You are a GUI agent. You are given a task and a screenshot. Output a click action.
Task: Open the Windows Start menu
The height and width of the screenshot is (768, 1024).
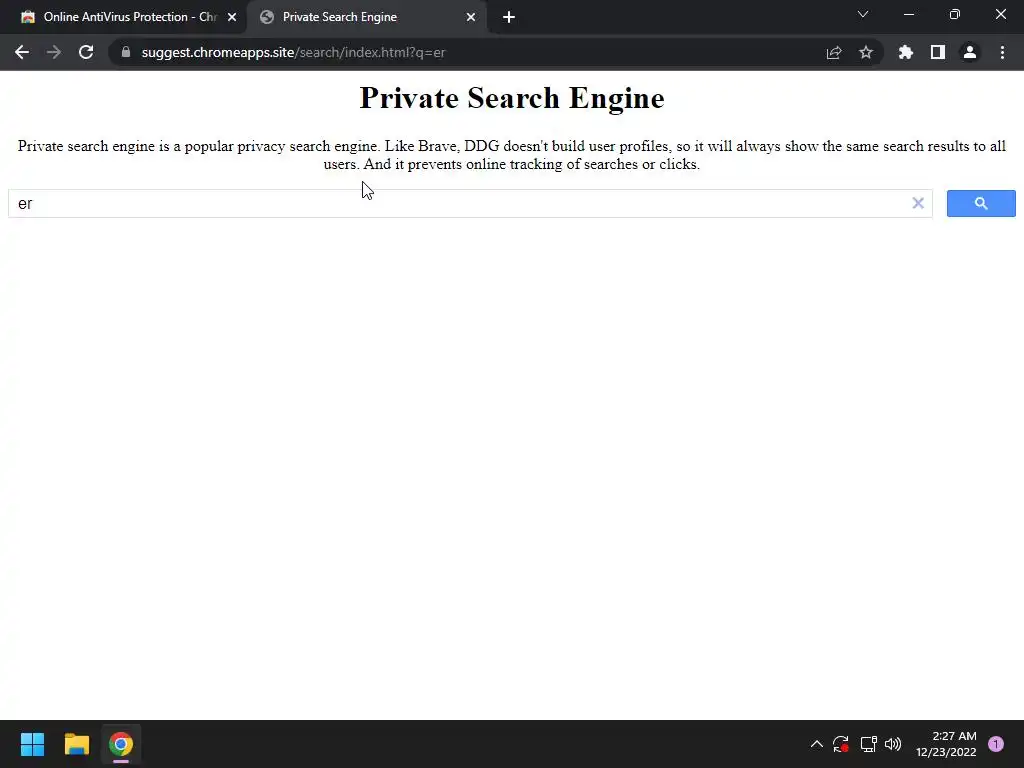[32, 744]
